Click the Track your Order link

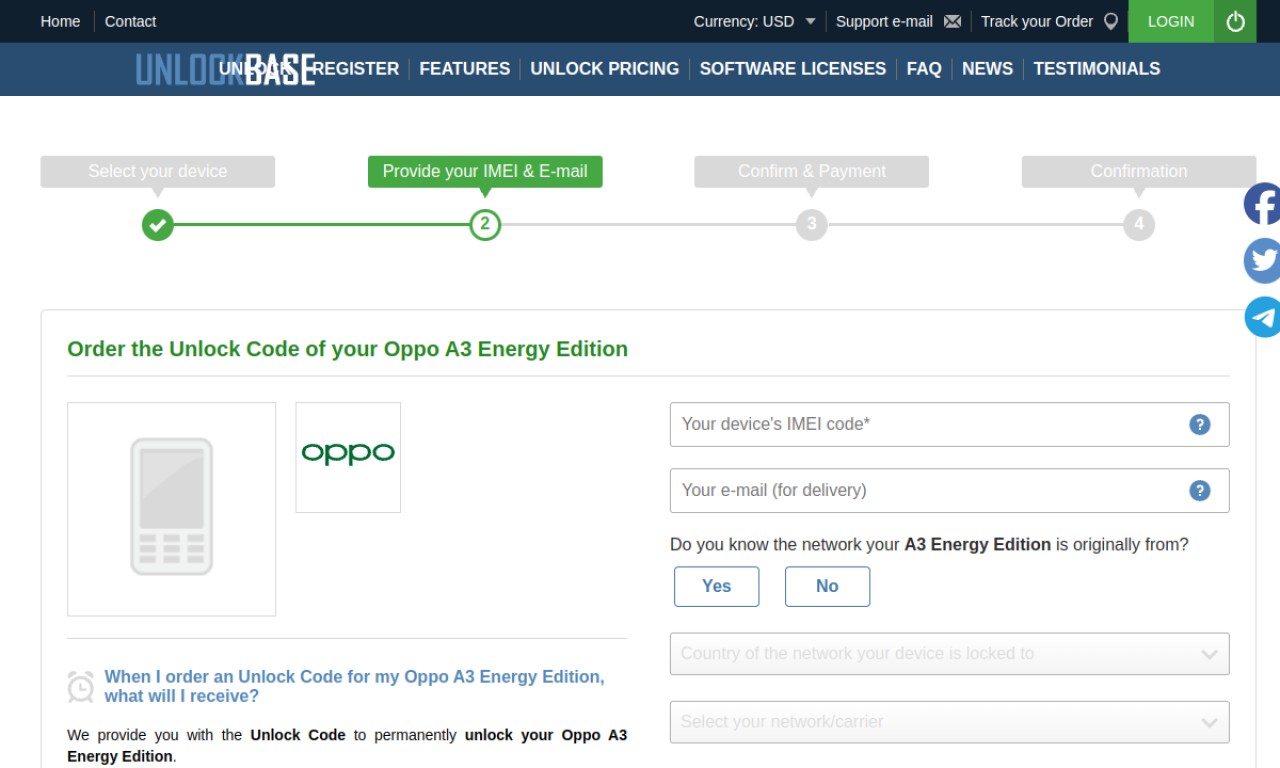pyautogui.click(x=1037, y=21)
